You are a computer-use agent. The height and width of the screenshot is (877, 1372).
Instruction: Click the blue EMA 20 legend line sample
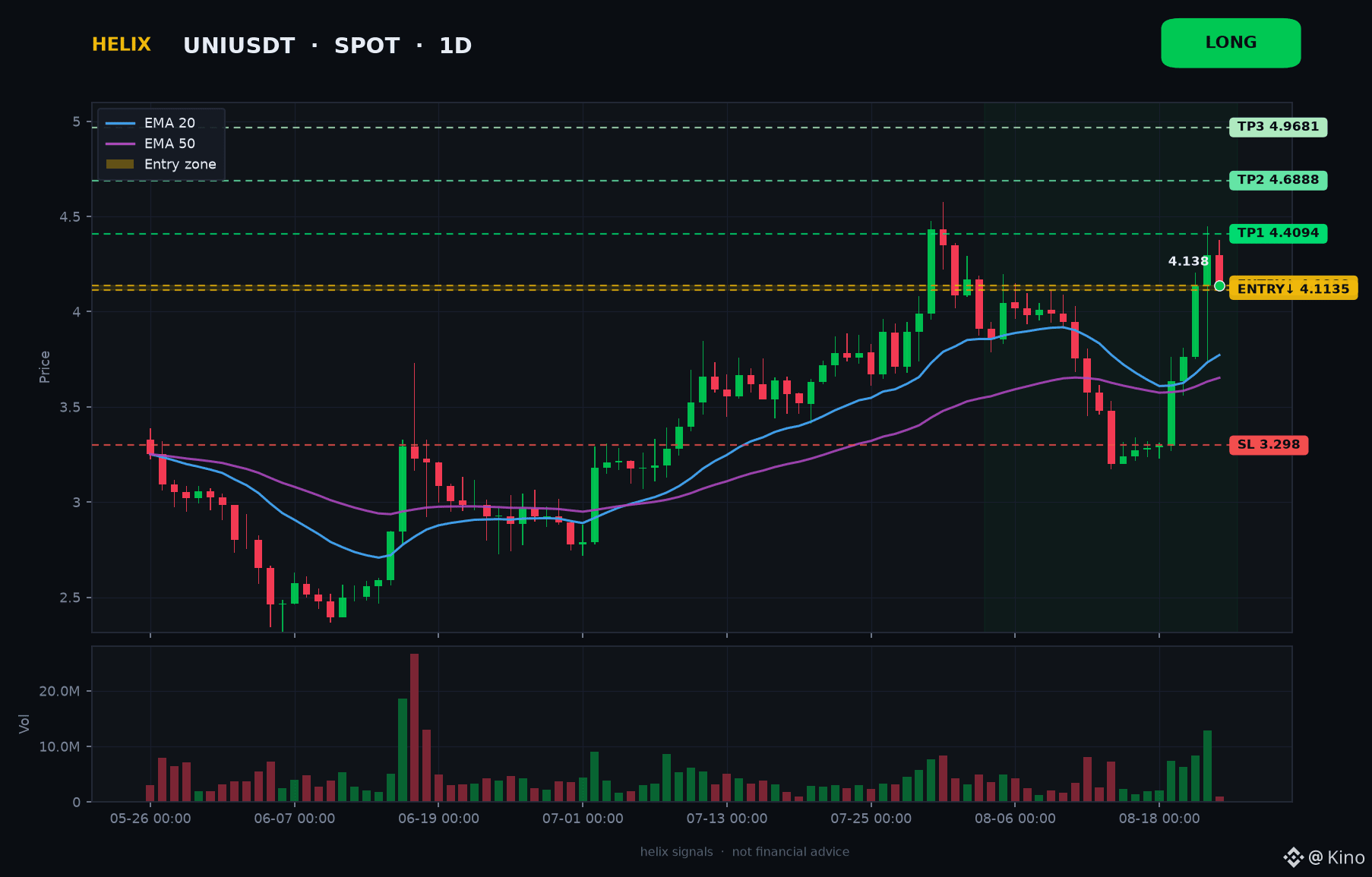[x=120, y=123]
